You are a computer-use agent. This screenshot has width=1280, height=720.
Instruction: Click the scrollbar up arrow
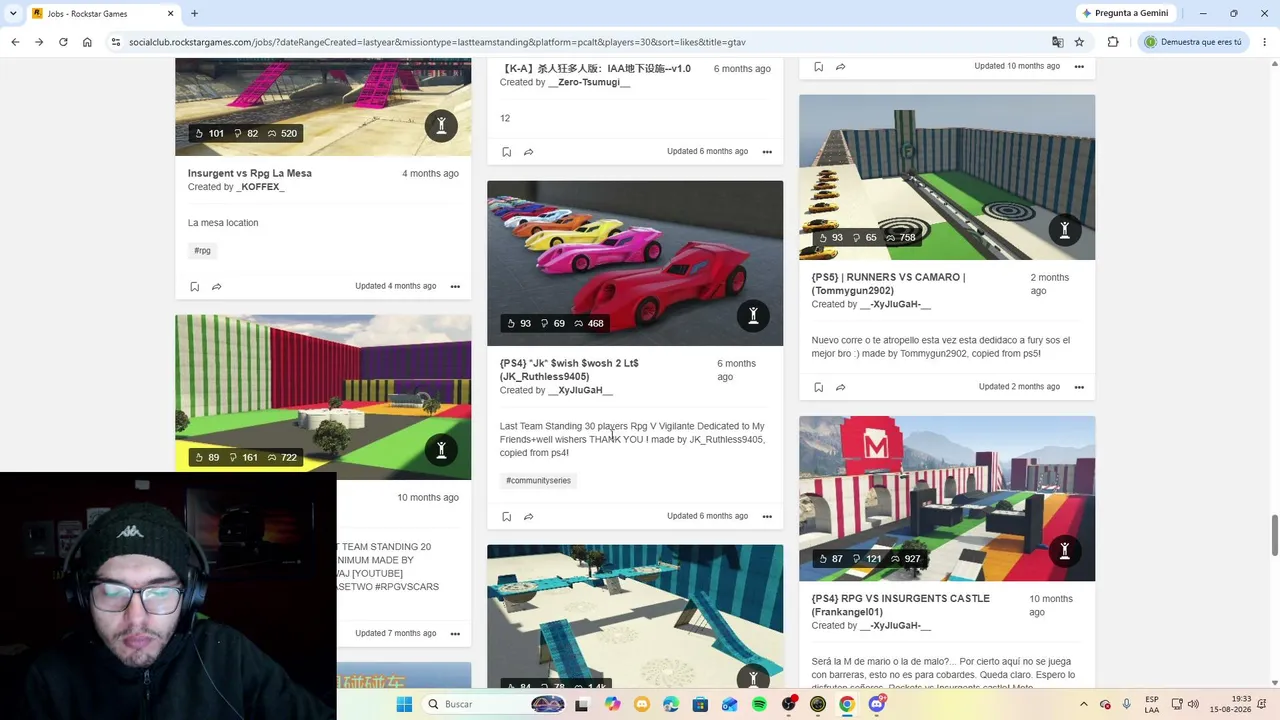1274,65
